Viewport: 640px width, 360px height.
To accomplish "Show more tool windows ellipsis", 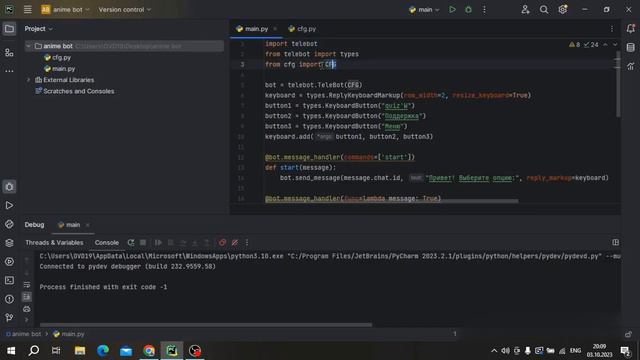I will click(x=9, y=71).
